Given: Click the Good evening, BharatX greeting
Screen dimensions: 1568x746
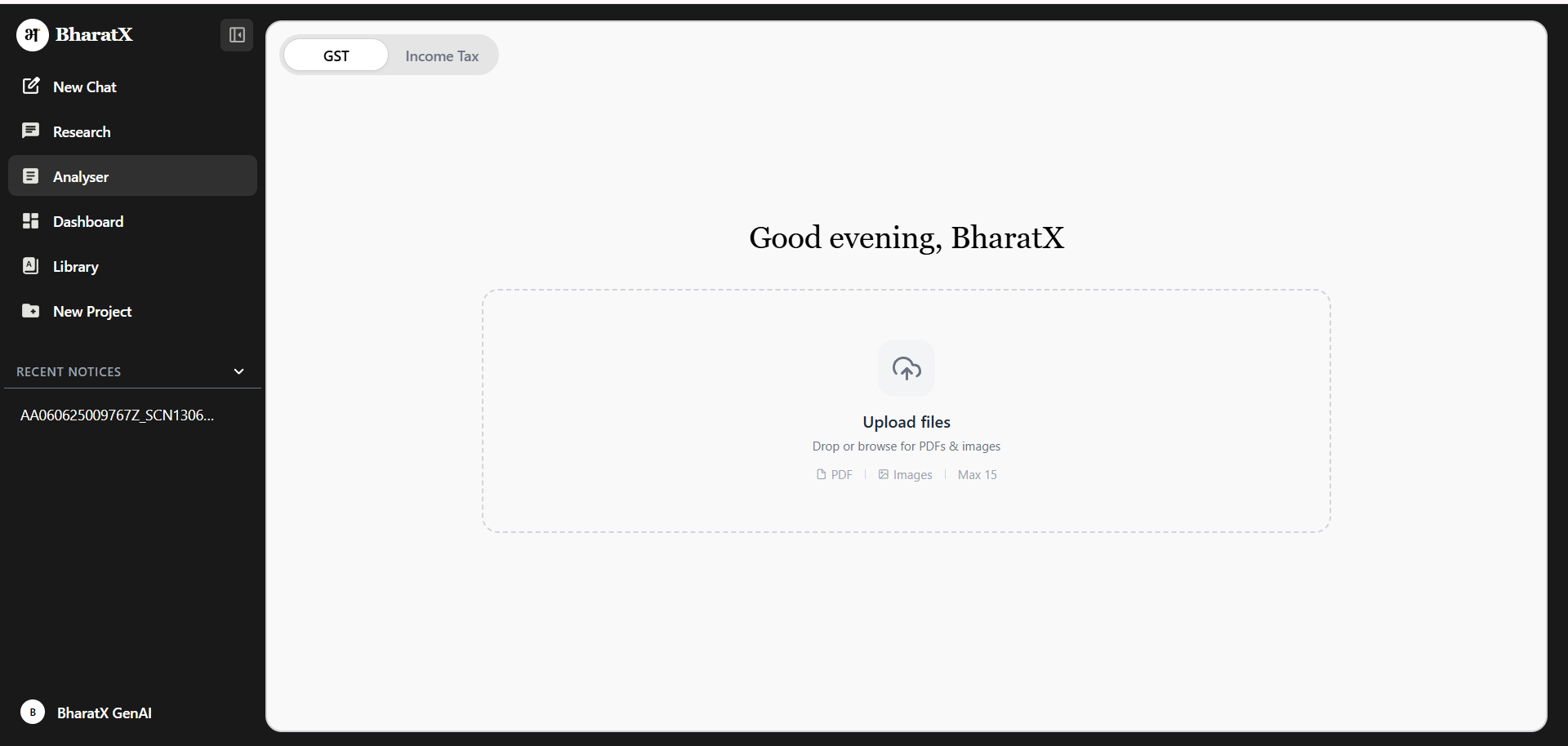Looking at the screenshot, I should pyautogui.click(x=906, y=238).
